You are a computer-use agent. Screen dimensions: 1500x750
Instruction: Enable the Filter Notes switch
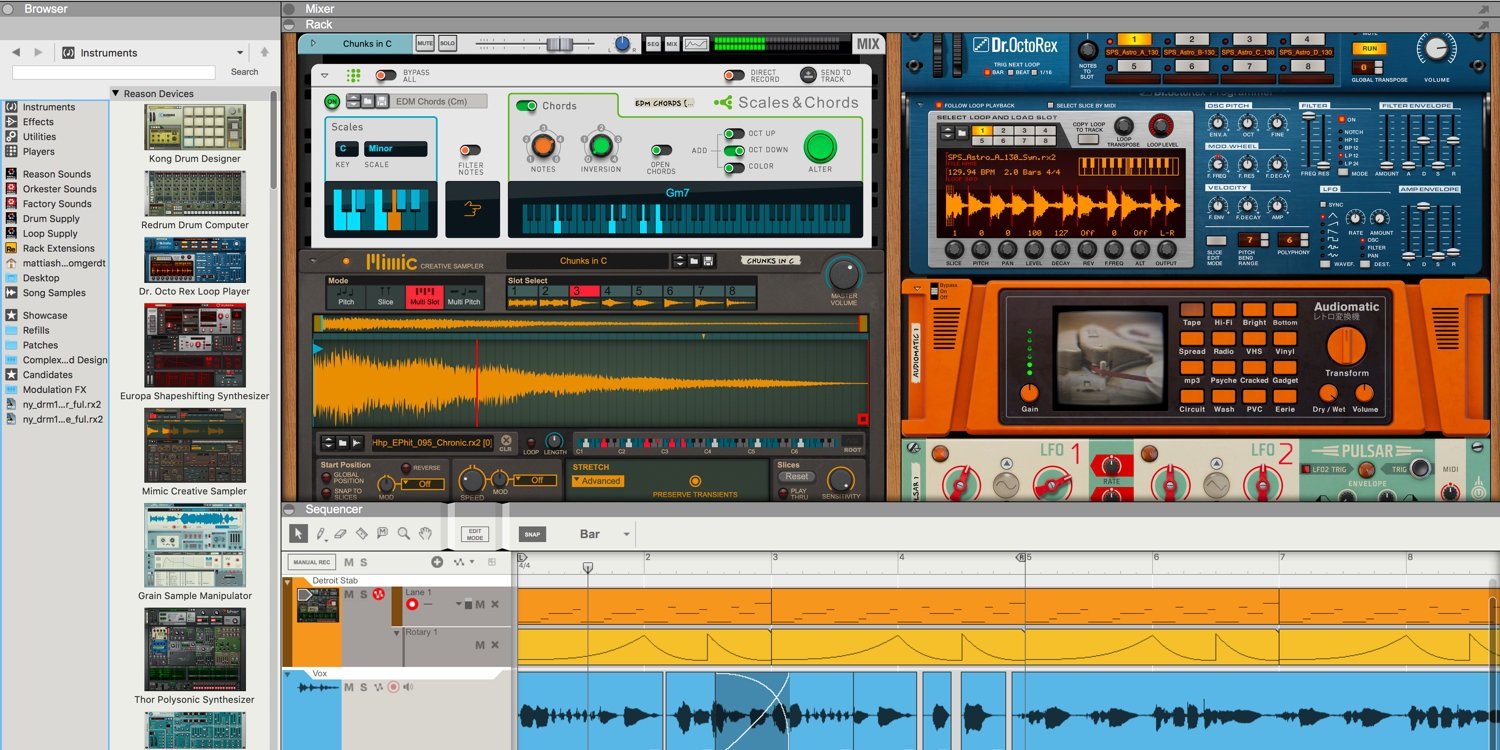[x=470, y=151]
